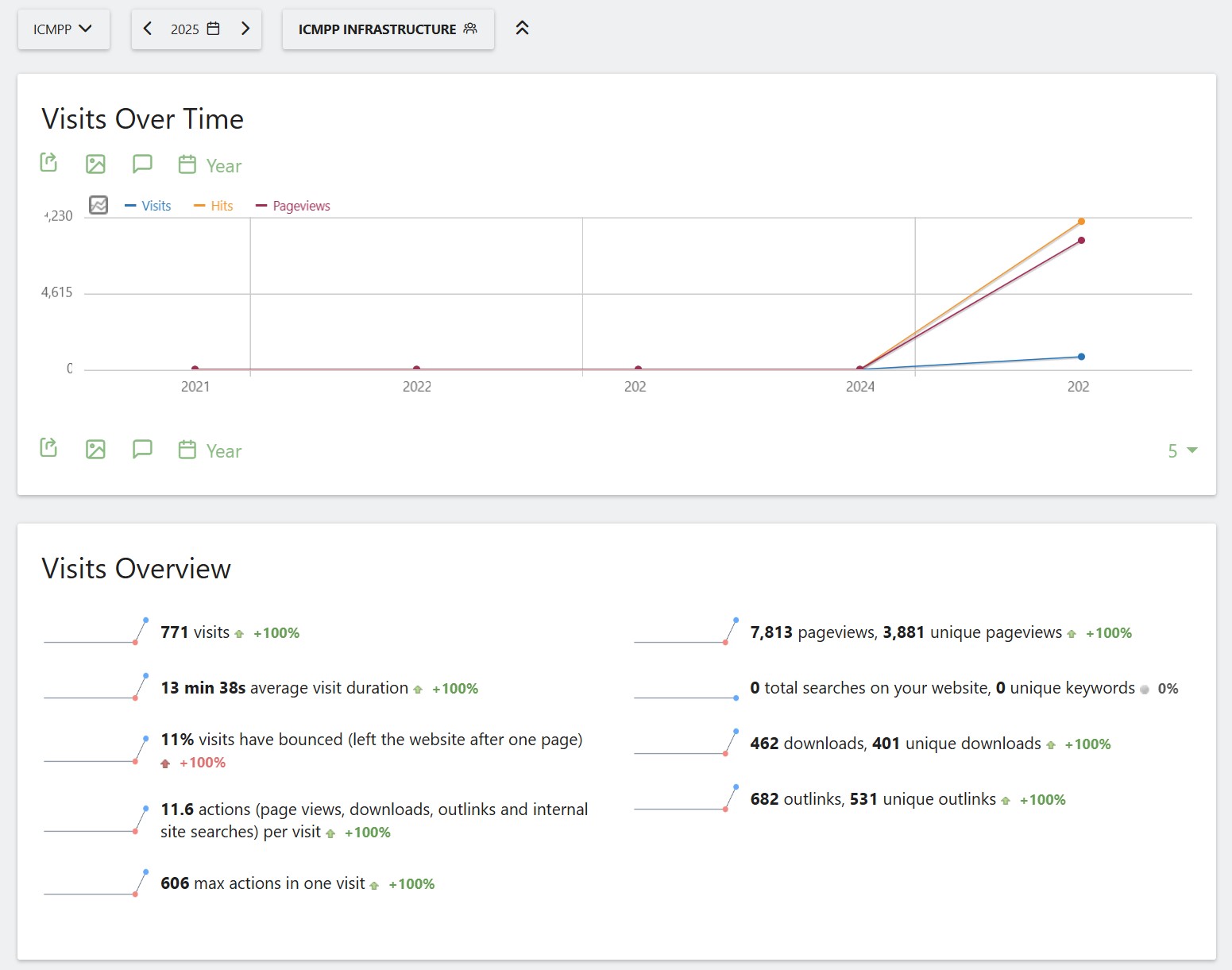Change the bottom Year period selector
The height and width of the screenshot is (970, 1232).
210,450
